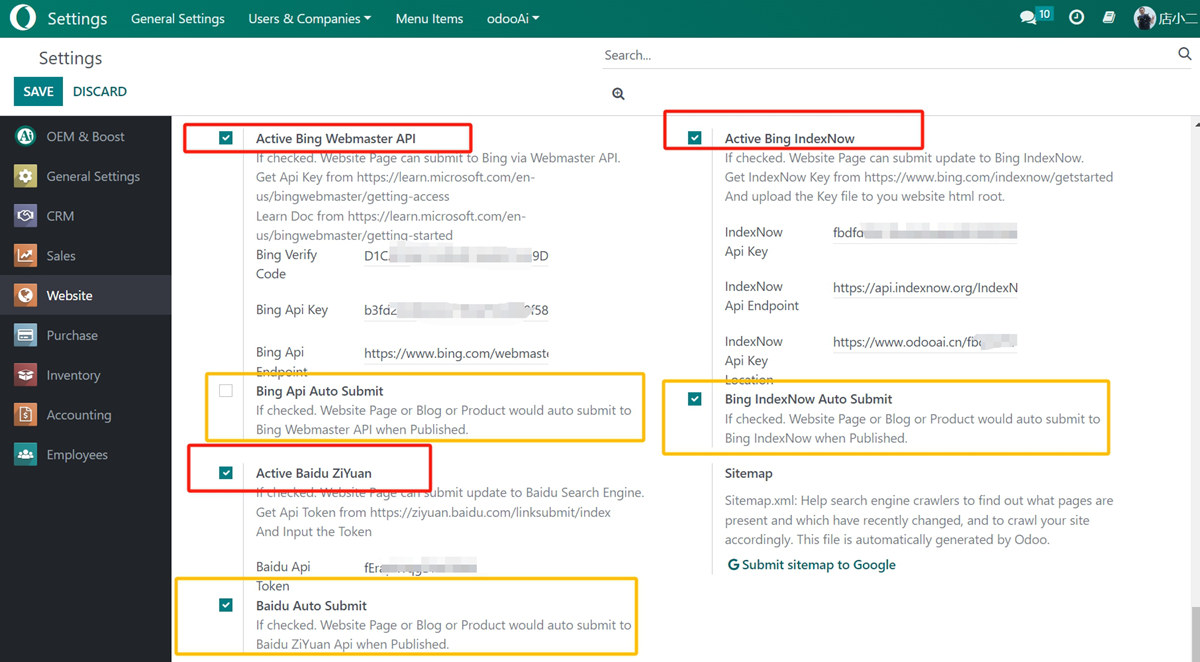Viewport: 1200px width, 662px height.
Task: Edit IndexNow Api Key Location field
Action: [x=925, y=342]
